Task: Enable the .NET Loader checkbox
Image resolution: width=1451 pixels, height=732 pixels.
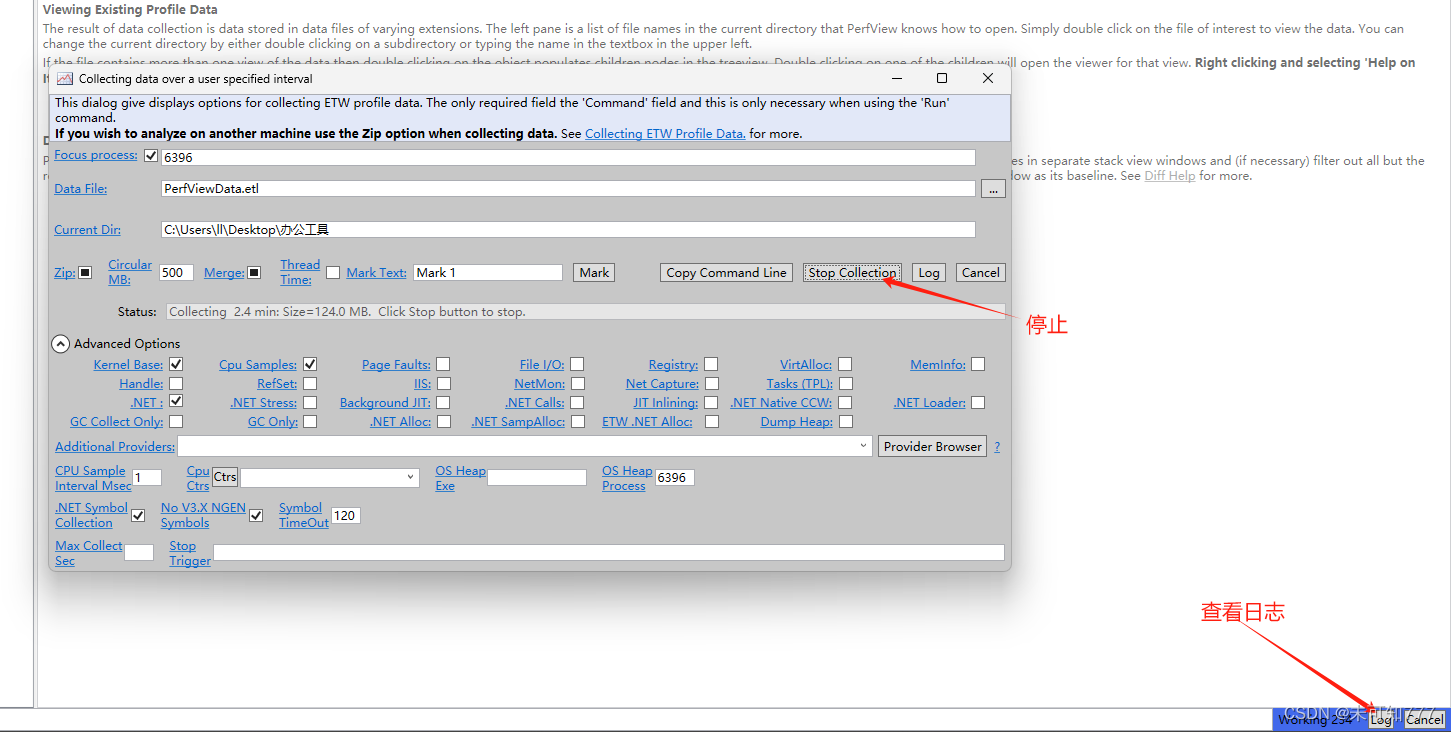Action: coord(978,402)
